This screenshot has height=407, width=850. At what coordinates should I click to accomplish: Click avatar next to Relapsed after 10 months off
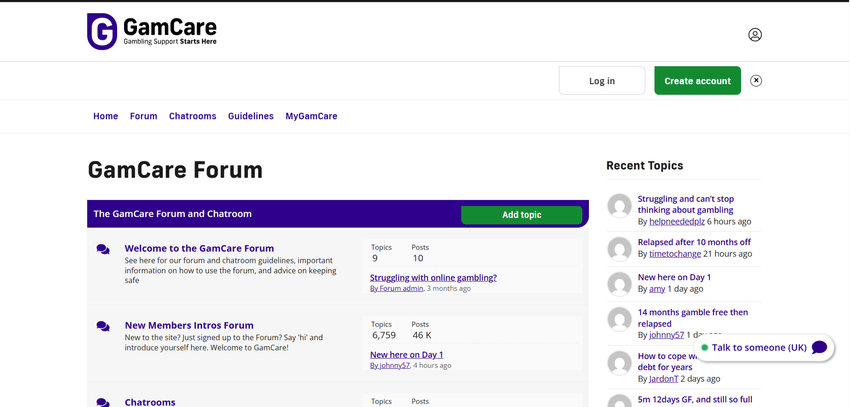619,249
